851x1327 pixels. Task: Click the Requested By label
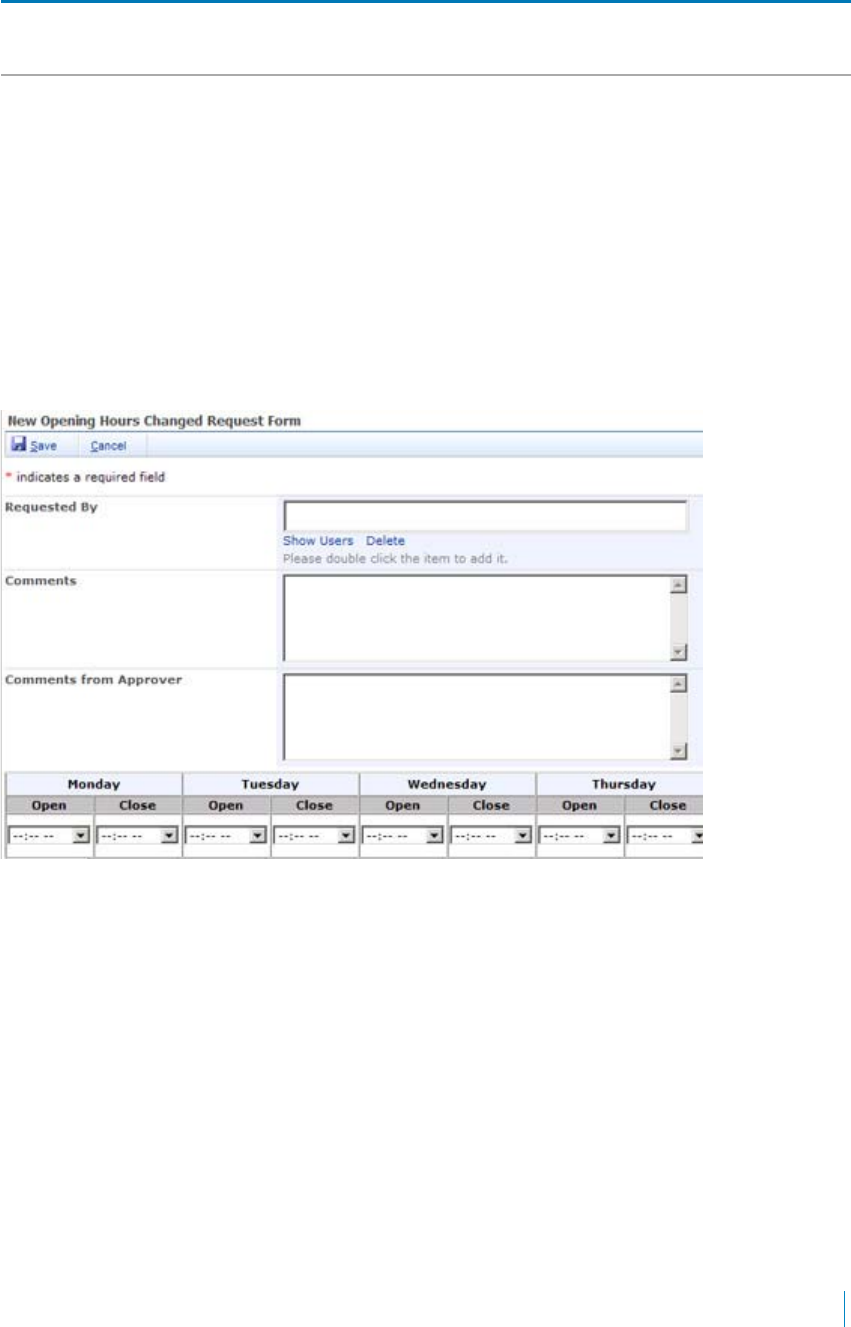[x=51, y=507]
